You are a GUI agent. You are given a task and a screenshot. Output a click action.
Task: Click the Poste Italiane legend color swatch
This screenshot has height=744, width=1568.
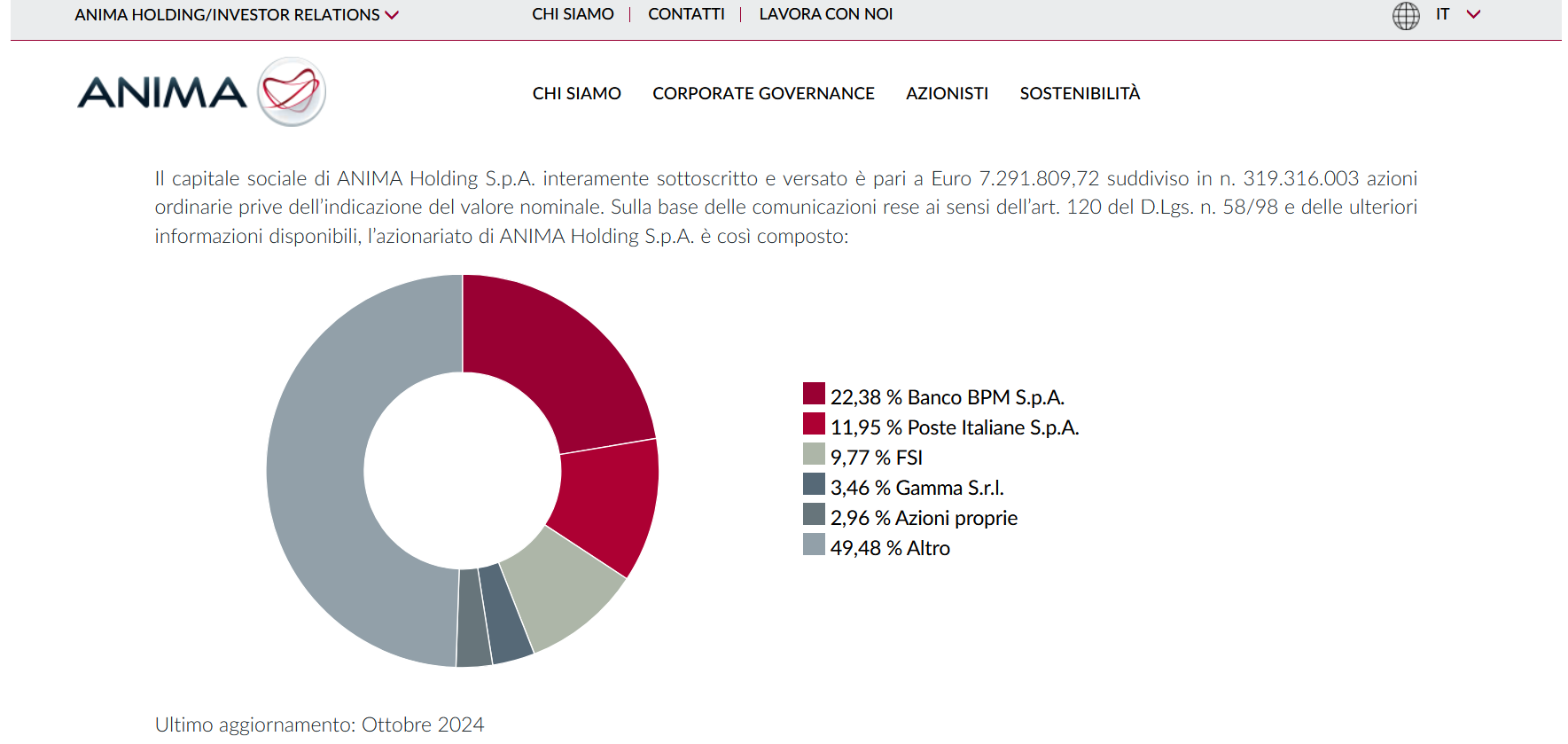(x=814, y=424)
